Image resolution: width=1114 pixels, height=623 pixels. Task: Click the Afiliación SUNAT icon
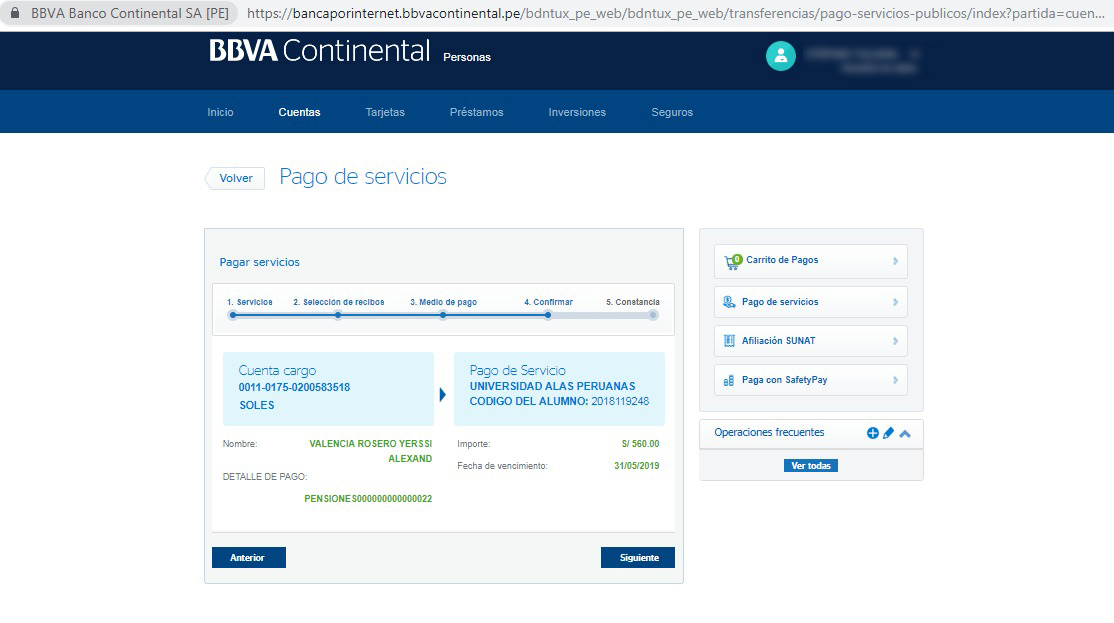click(729, 341)
